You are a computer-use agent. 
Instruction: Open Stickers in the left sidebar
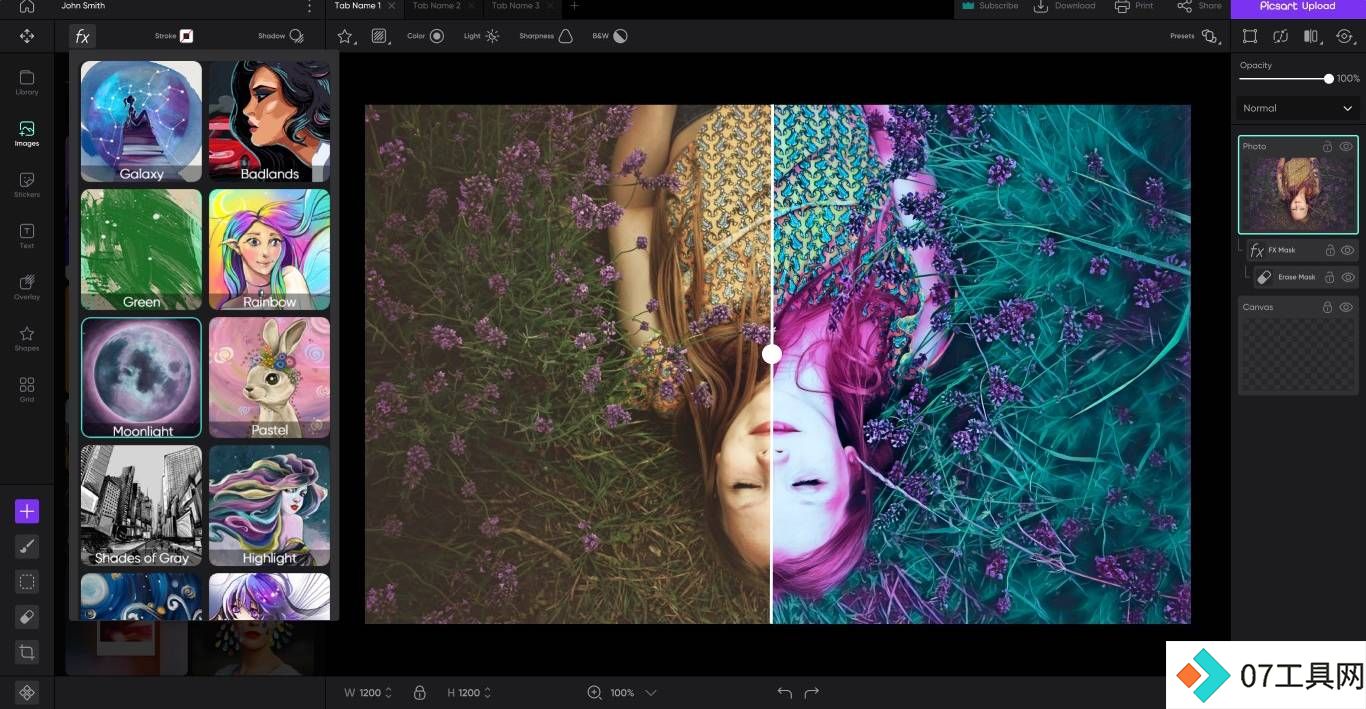tap(27, 185)
